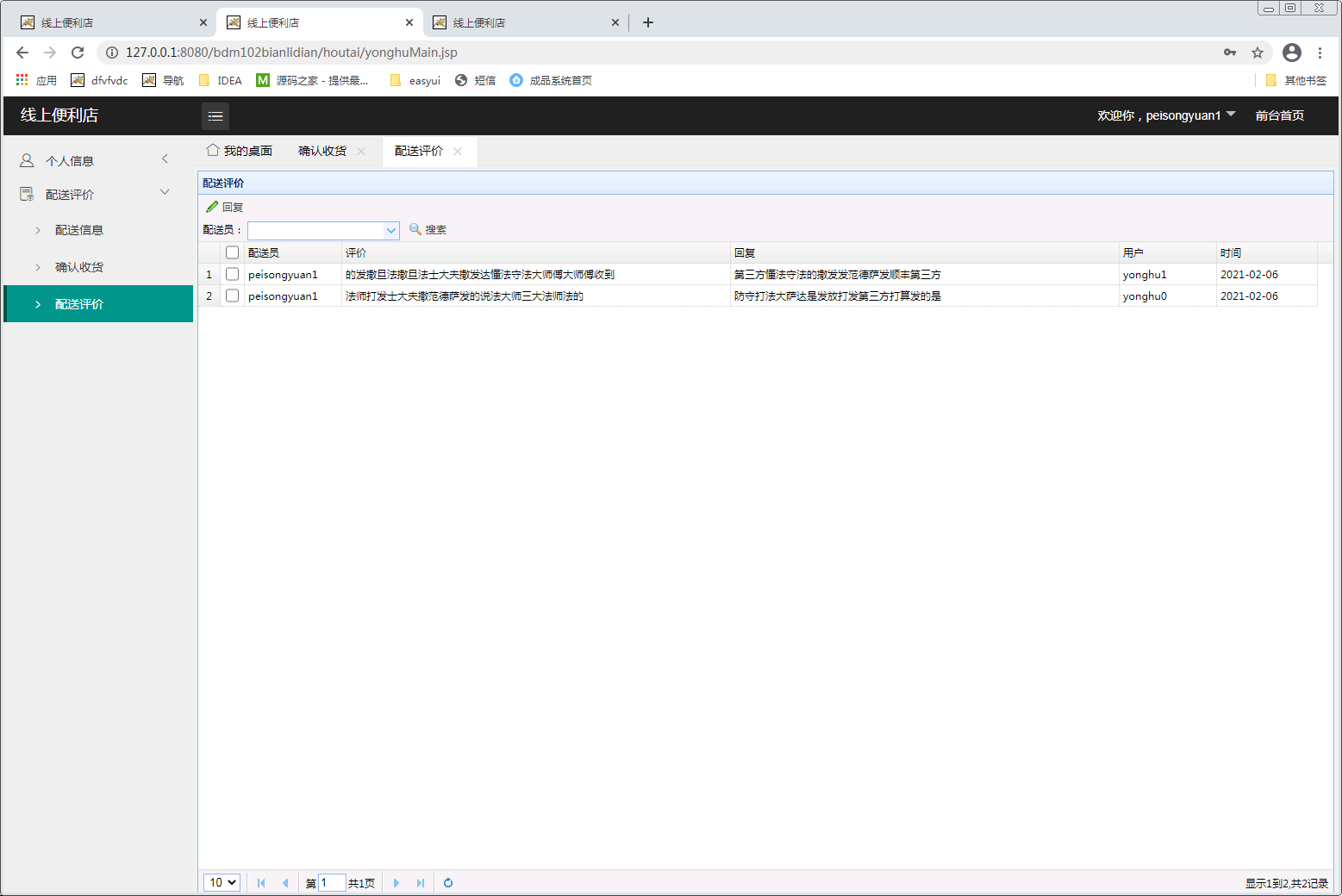The height and width of the screenshot is (896, 1342).
Task: Open the Chrome three-dot menu
Action: [1320, 53]
